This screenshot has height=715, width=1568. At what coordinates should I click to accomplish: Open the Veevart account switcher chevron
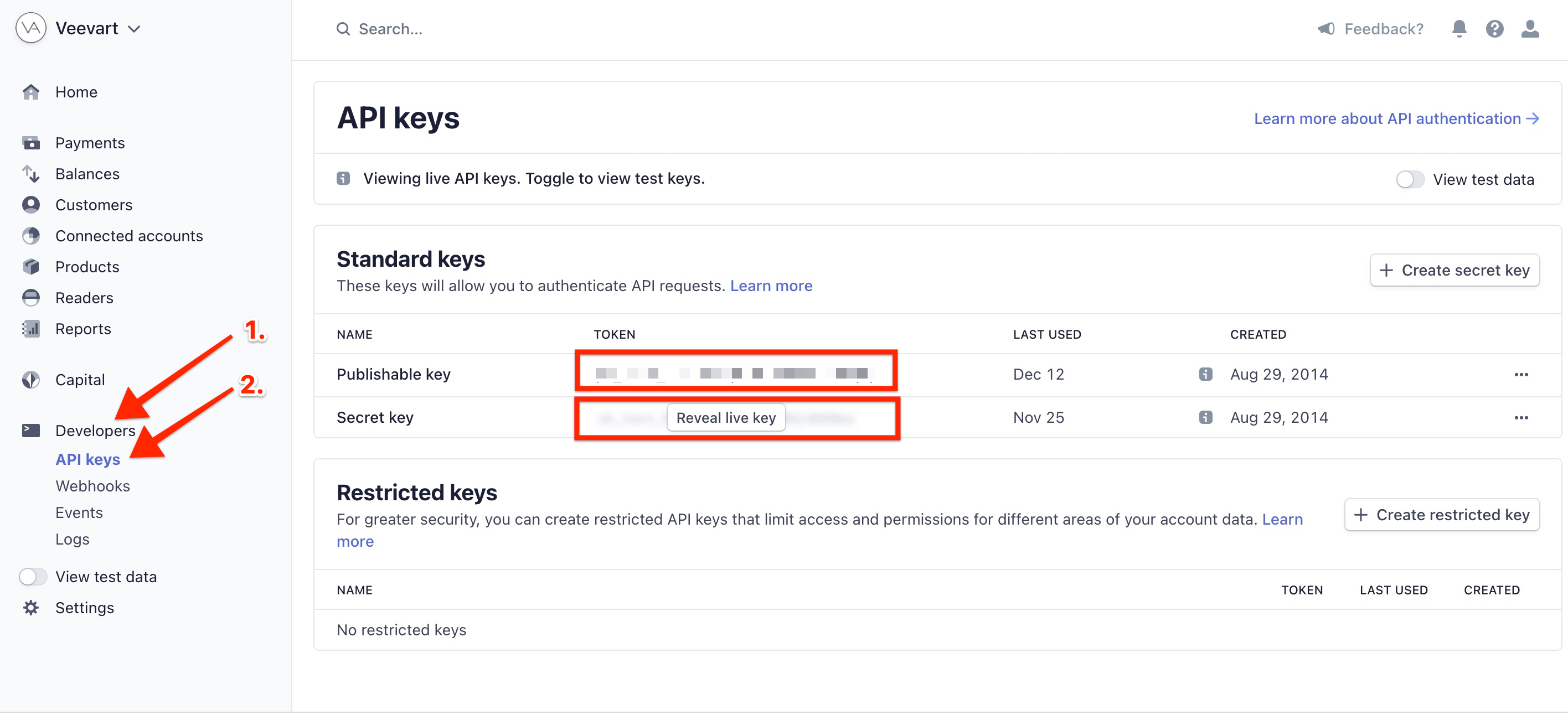point(135,28)
